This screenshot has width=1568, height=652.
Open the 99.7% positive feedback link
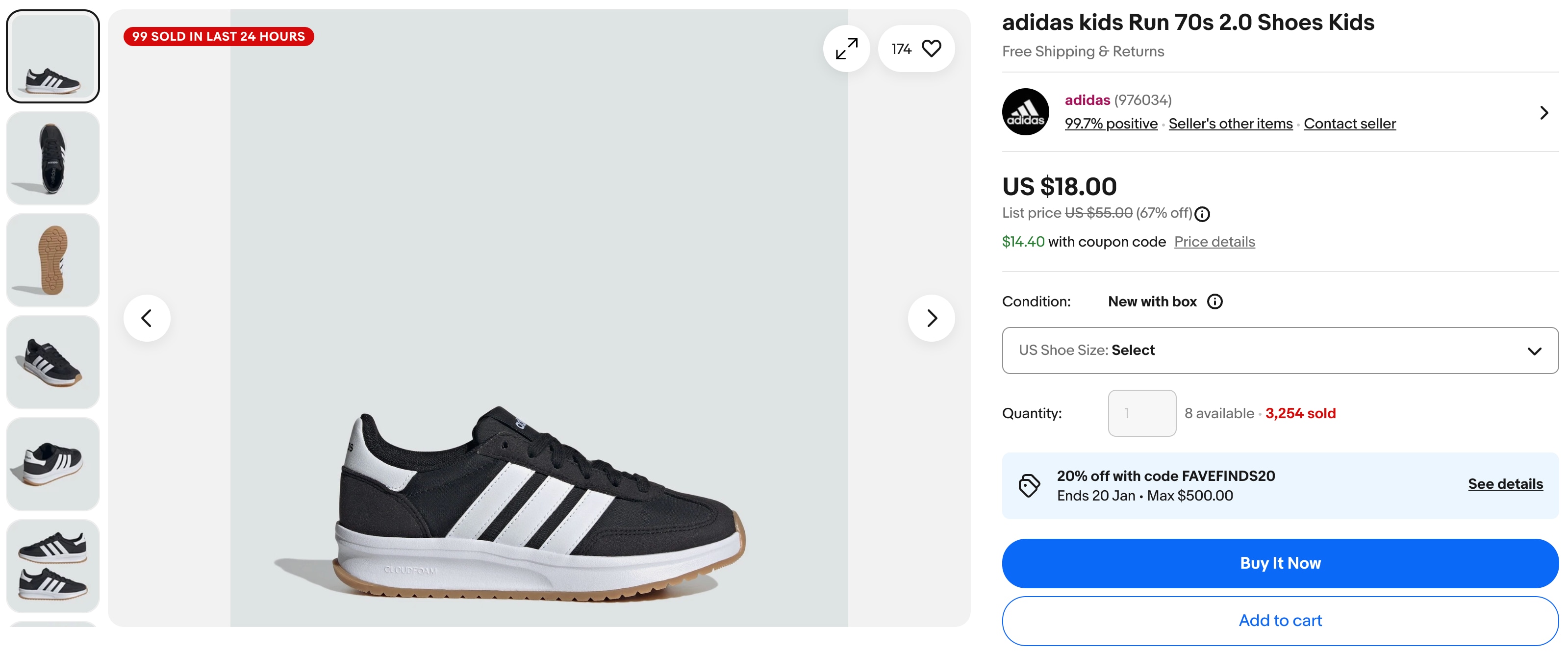pos(1110,124)
